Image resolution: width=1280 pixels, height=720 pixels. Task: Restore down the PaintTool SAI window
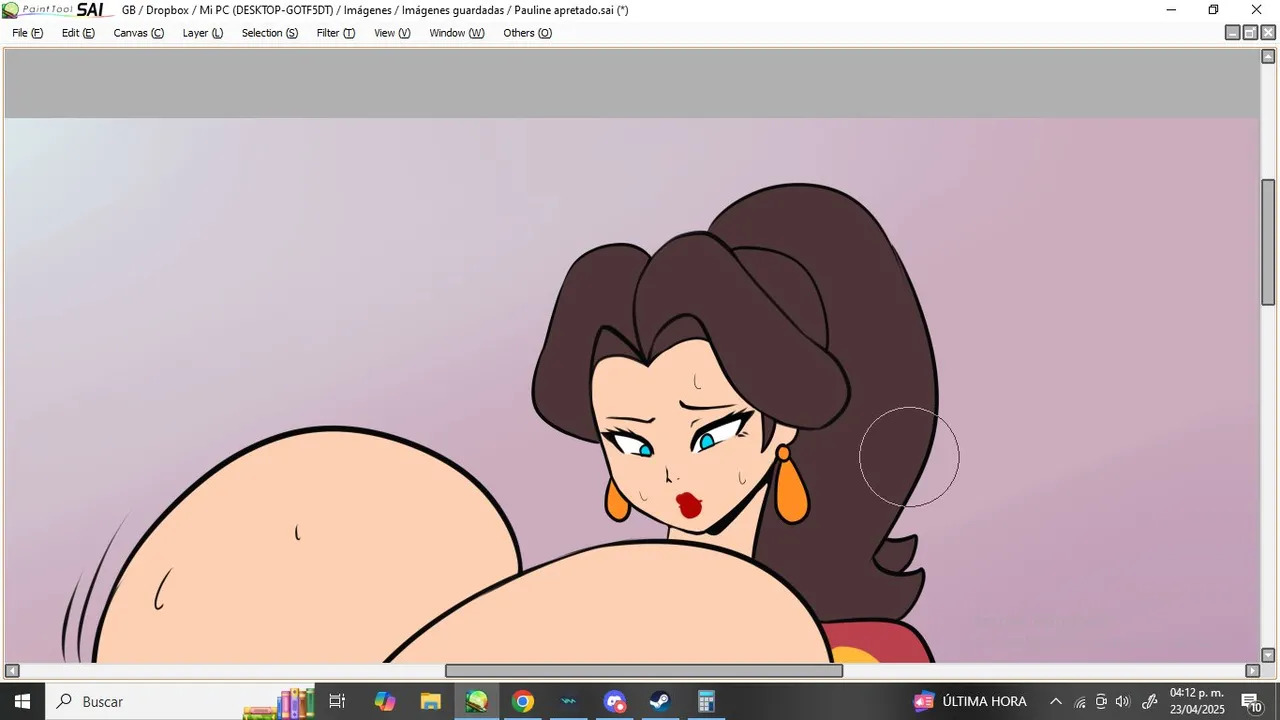(1213, 10)
